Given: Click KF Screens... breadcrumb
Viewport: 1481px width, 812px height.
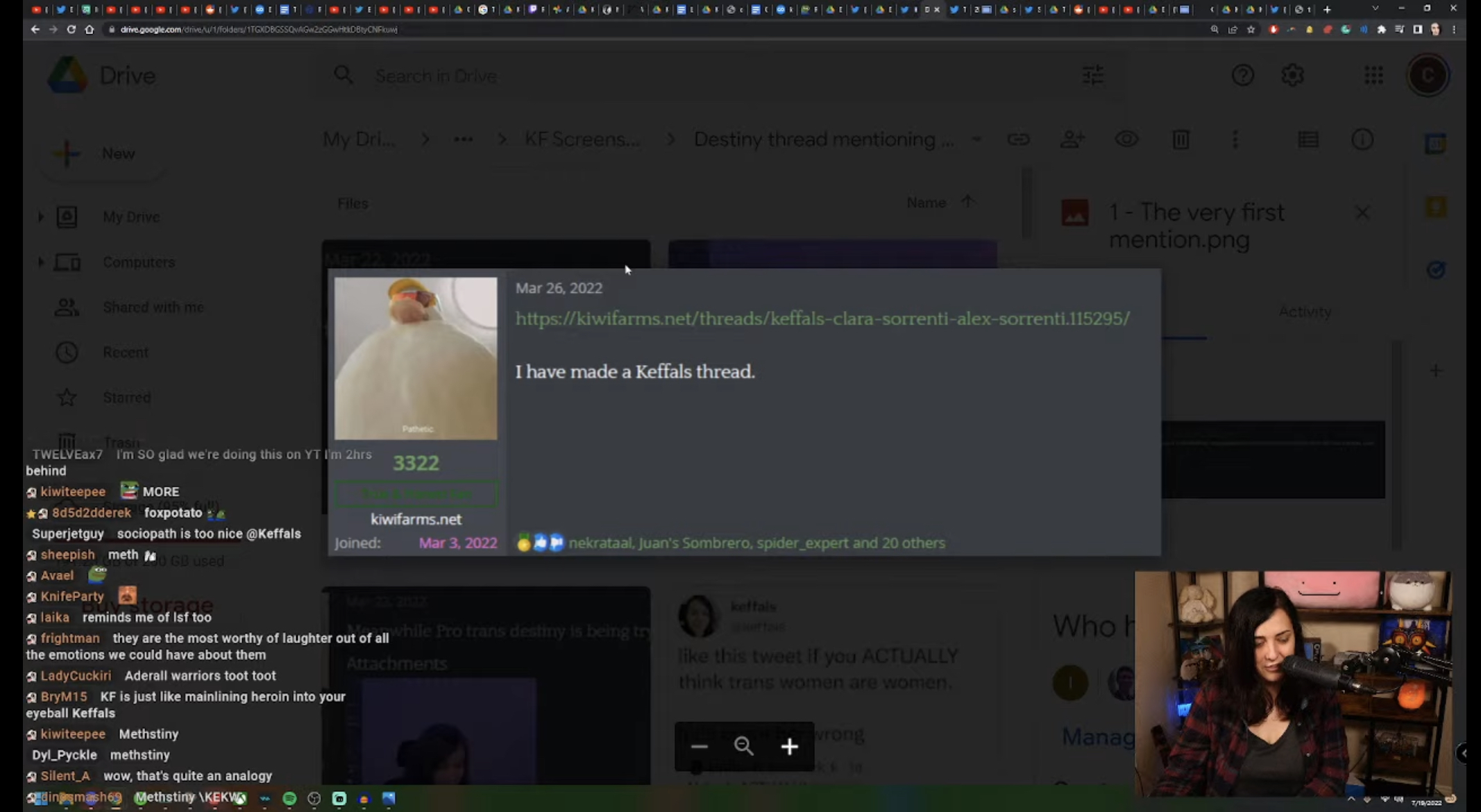Looking at the screenshot, I should (582, 139).
